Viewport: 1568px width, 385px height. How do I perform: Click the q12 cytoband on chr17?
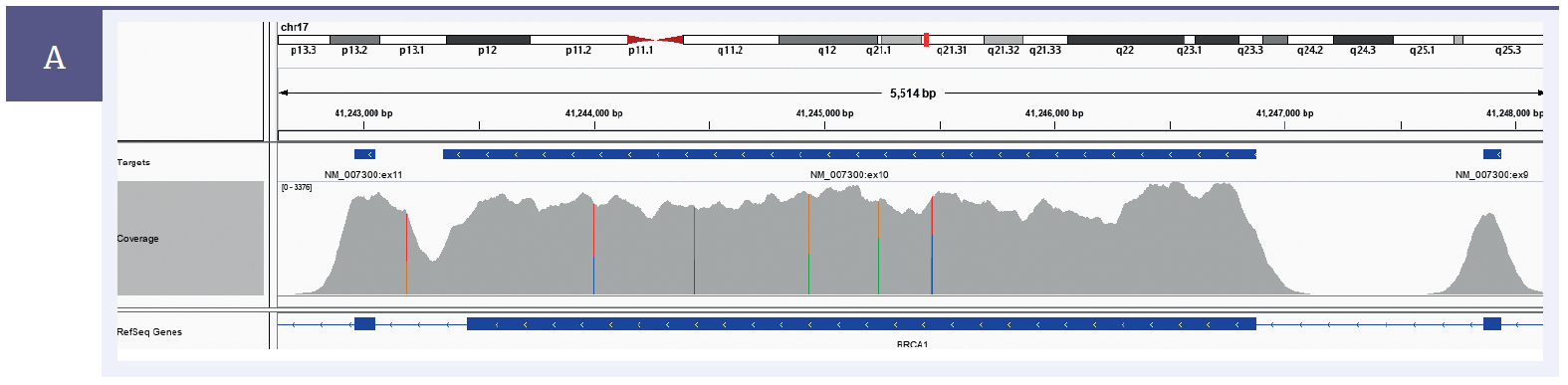tap(827, 40)
